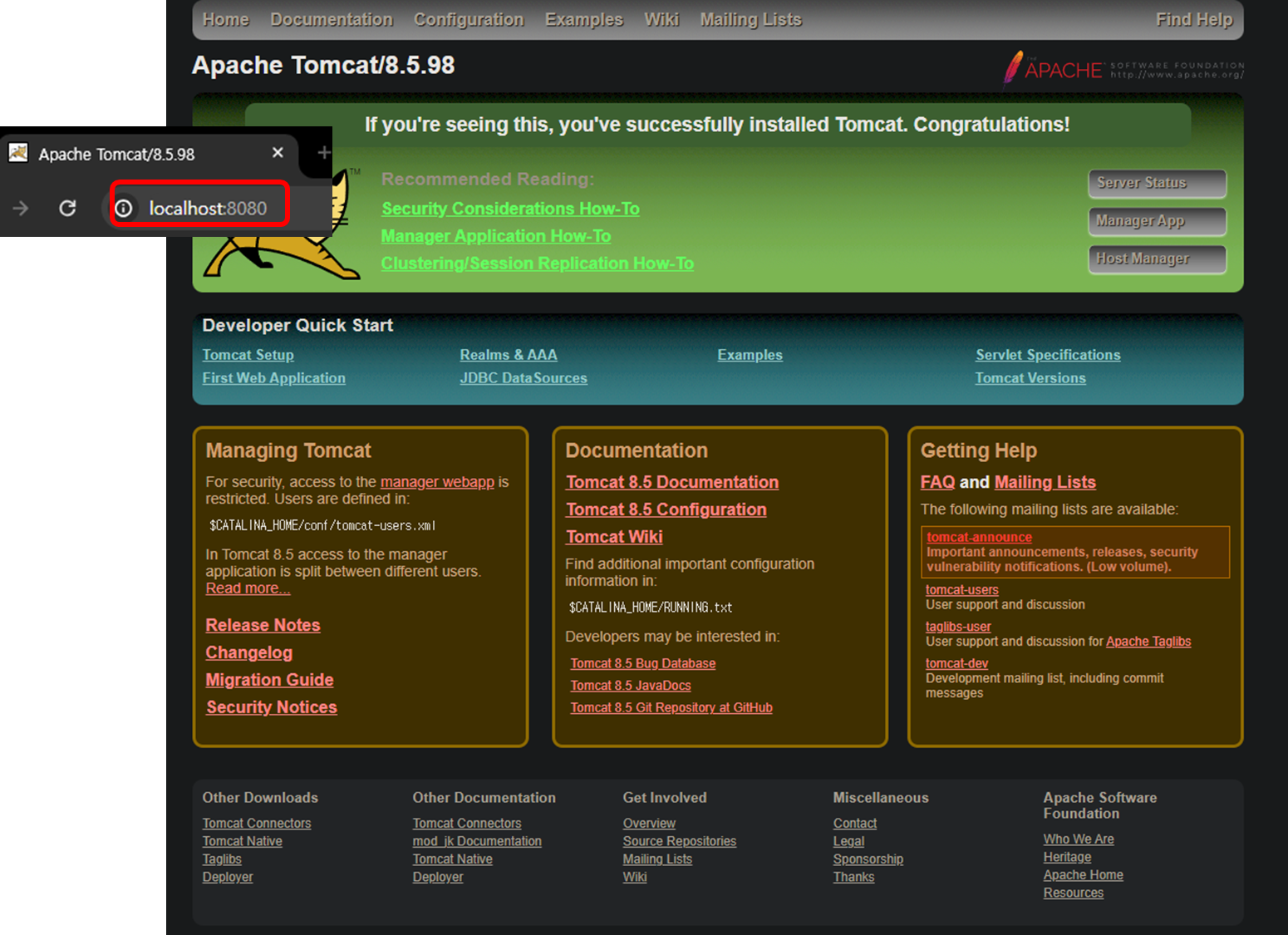
Task: Open the Heritage link
Action: tap(1068, 858)
